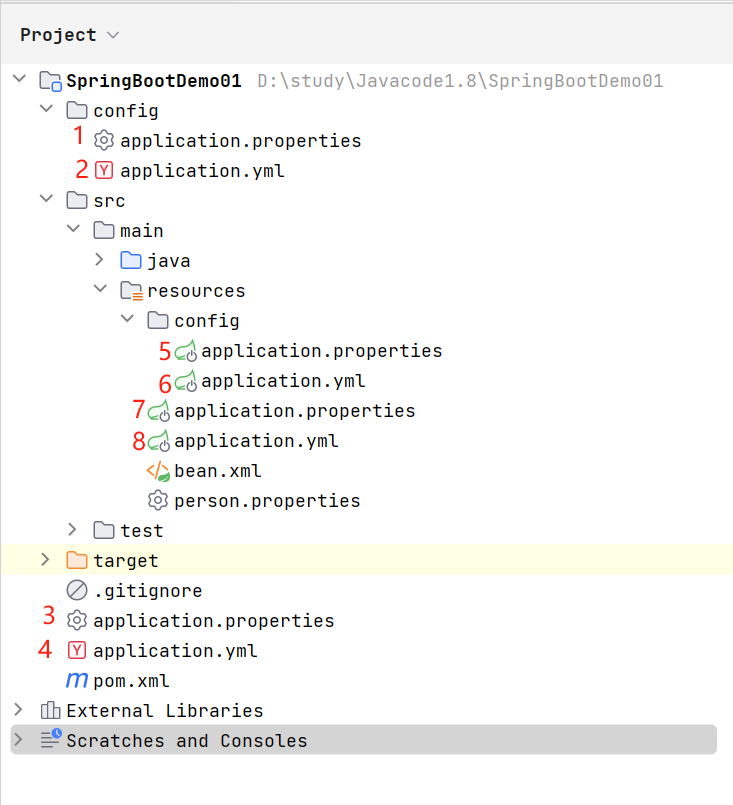733x805 pixels.
Task: Open application.properties directly under resources
Action: [295, 411]
